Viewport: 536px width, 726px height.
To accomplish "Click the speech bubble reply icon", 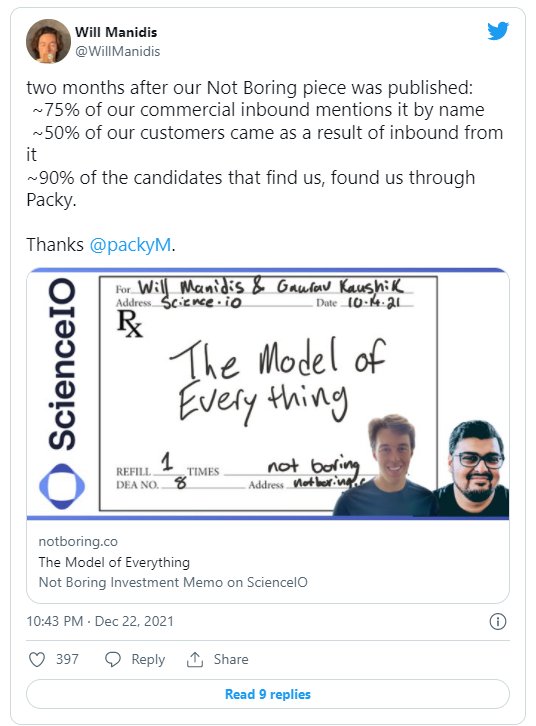I will (112, 659).
